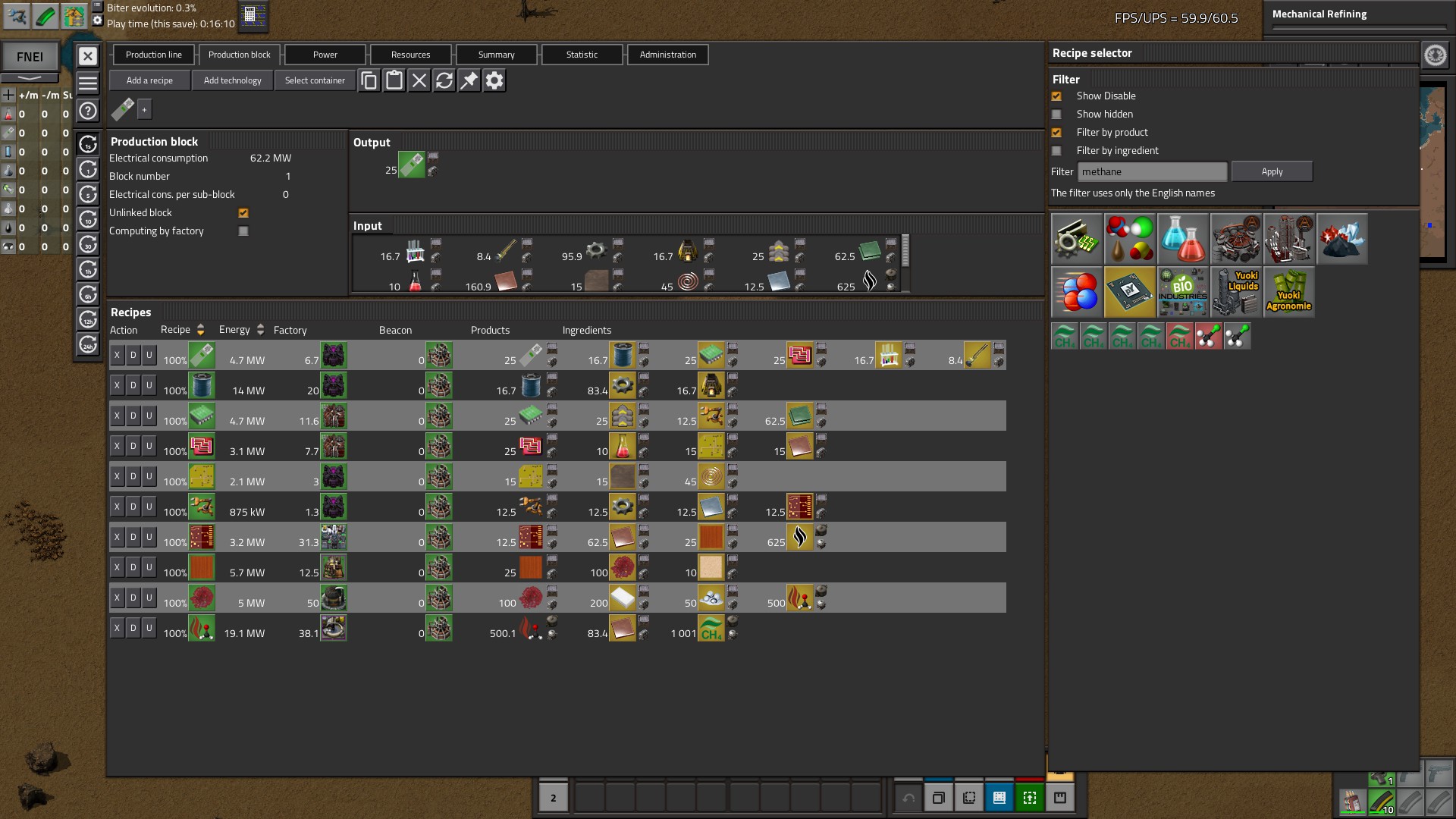Open the settings gear in Helmod toolbar

494,80
